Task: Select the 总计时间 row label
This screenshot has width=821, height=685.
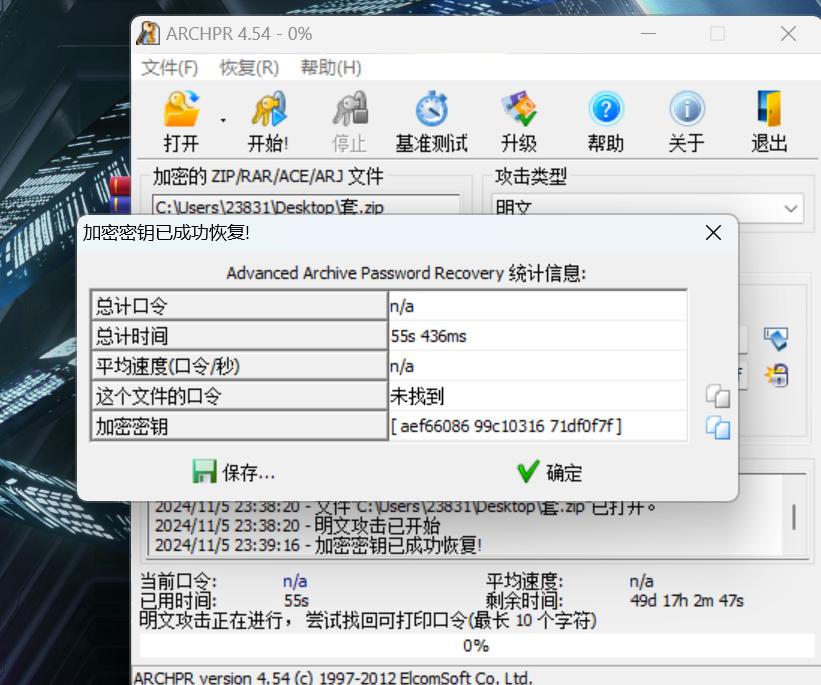Action: [239, 336]
